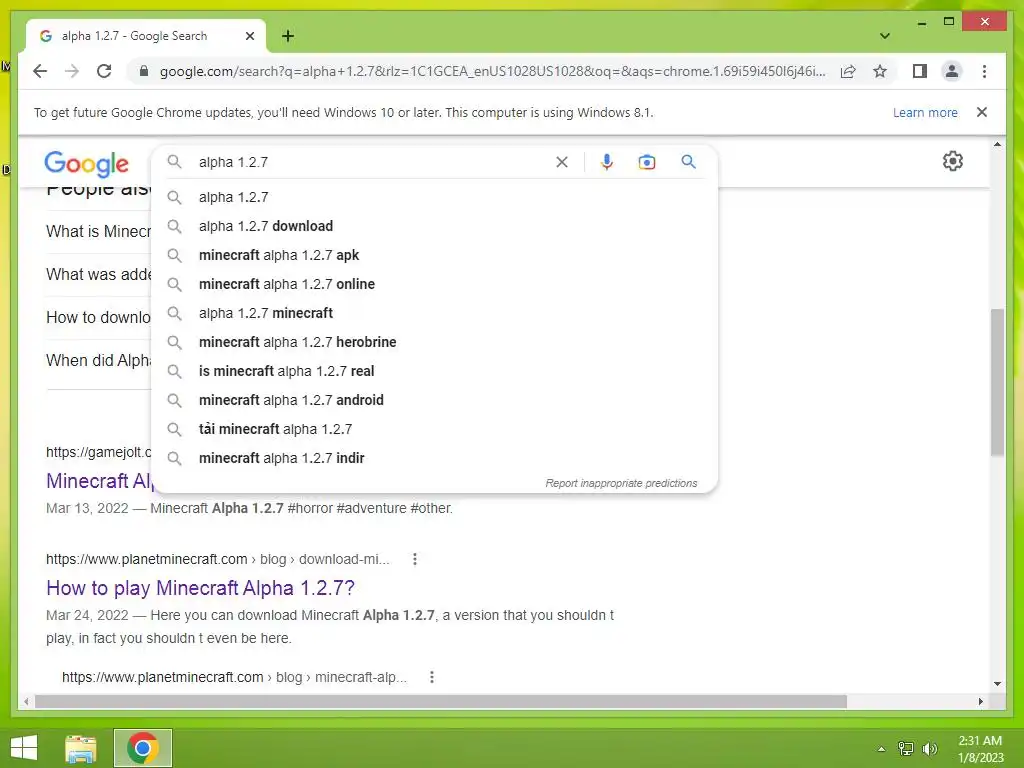Click the address bar URL
This screenshot has height=768, width=1024.
tap(492, 71)
